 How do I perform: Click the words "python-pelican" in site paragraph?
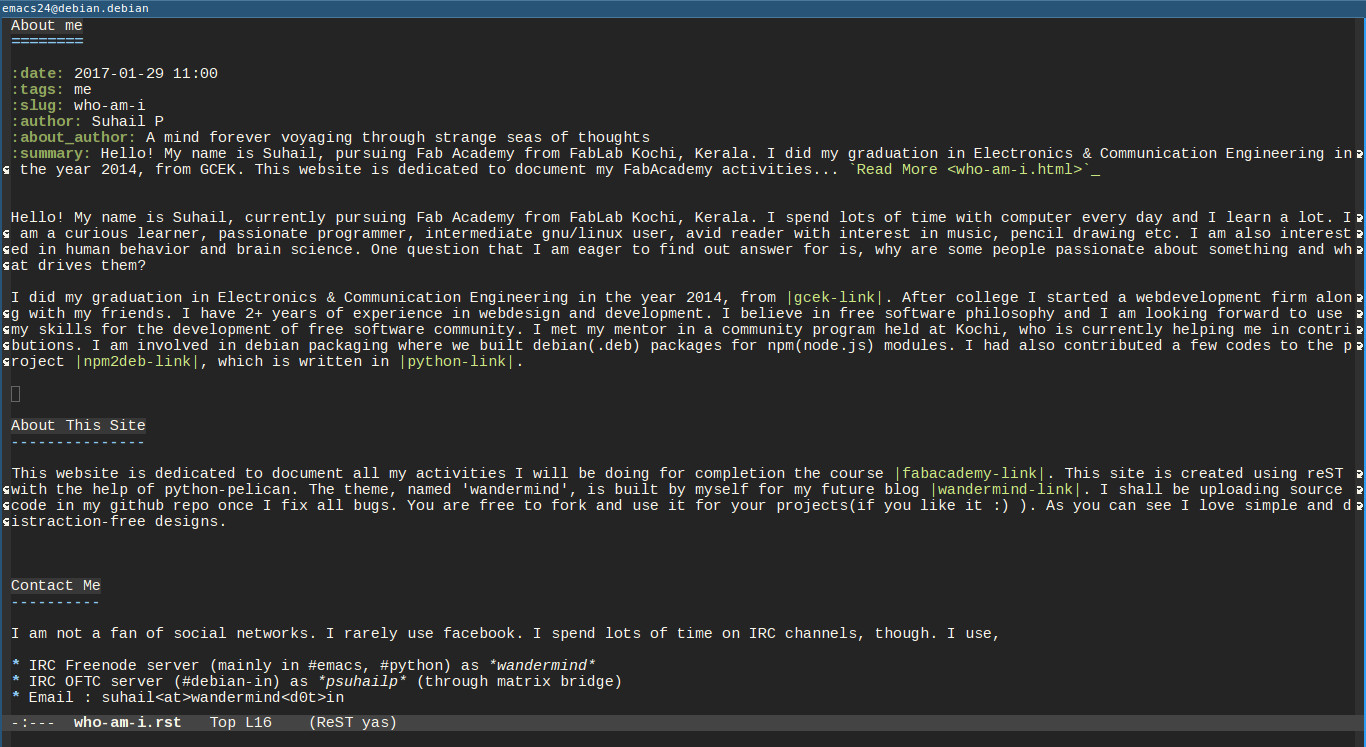pos(236,490)
